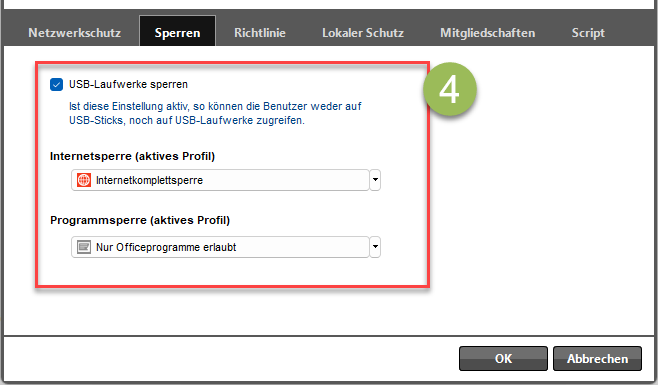The image size is (658, 385).
Task: Select the Sperren tab
Action: pos(177,32)
